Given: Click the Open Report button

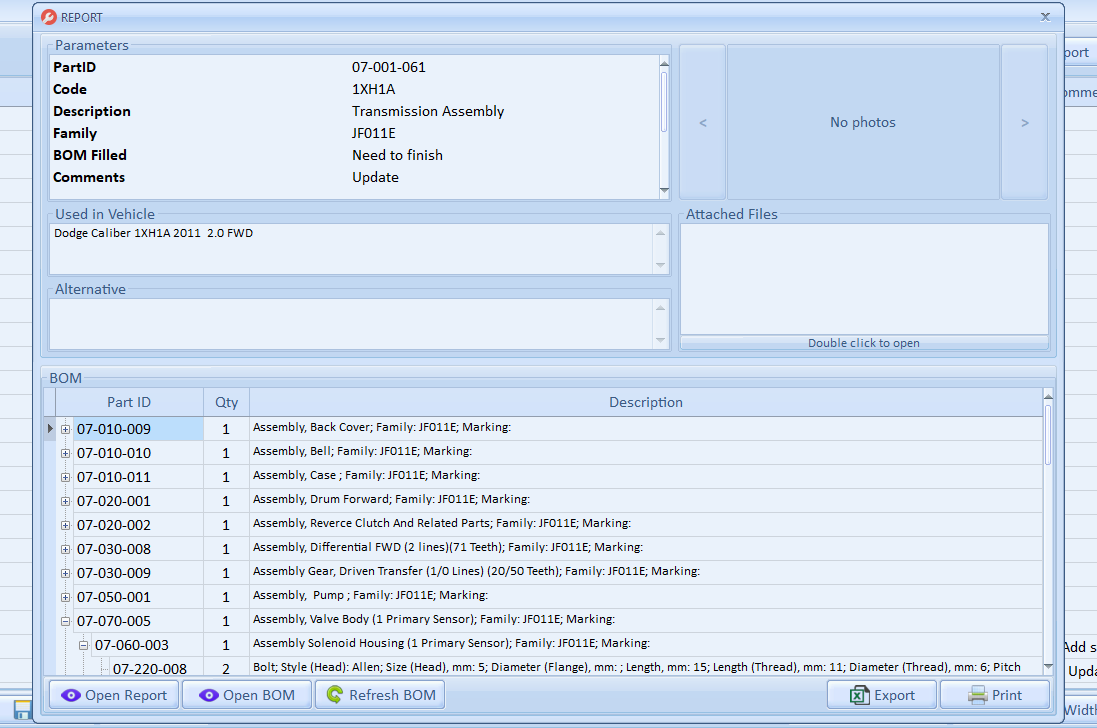Looking at the screenshot, I should point(114,695).
